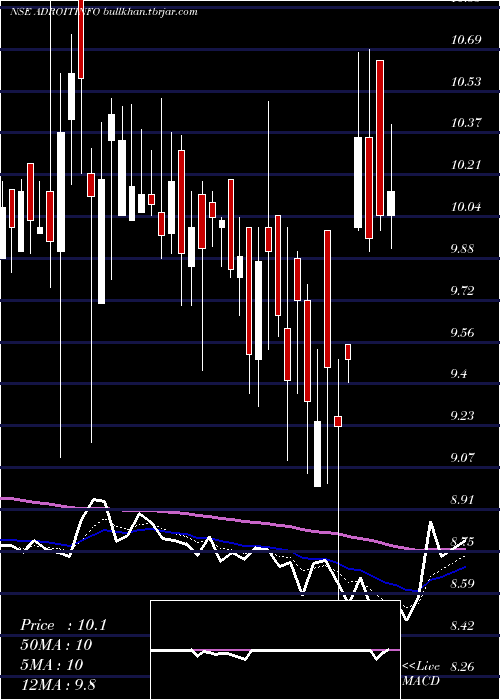Click inside the MACD inset chart panel
The height and width of the screenshot is (700, 500).
click(275, 650)
